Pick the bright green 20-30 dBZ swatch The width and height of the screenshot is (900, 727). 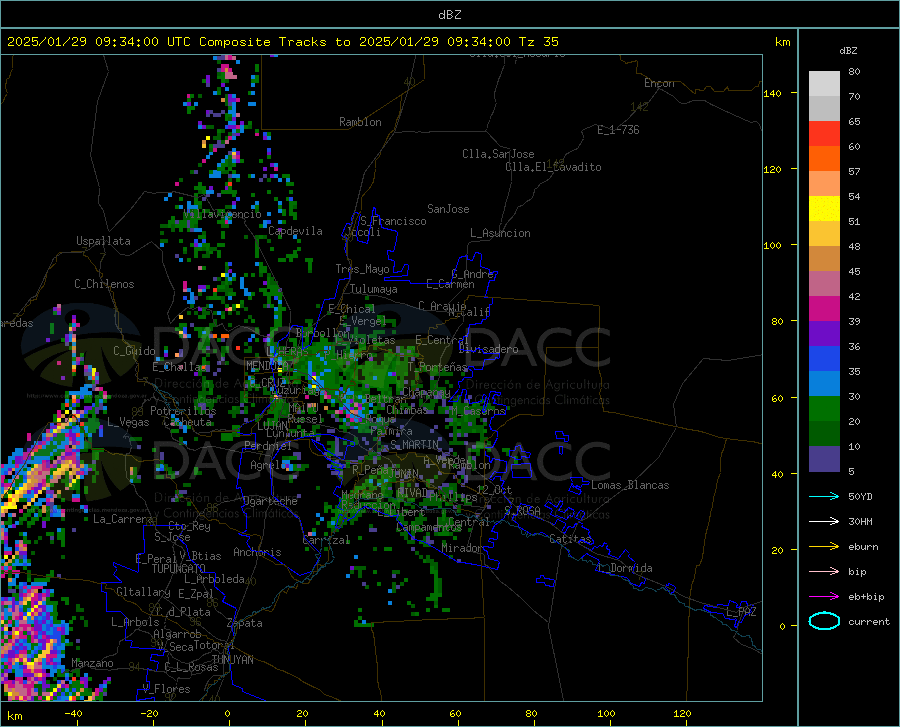(x=824, y=409)
